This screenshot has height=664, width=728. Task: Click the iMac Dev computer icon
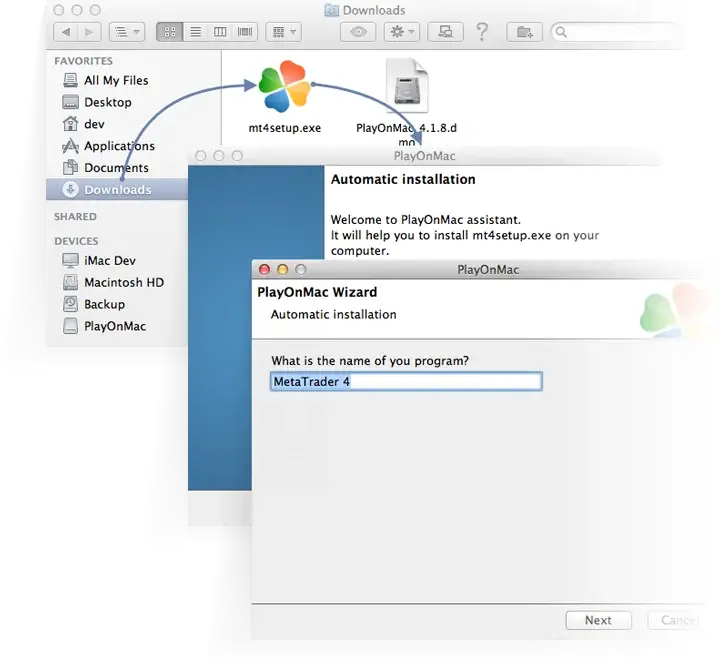[70, 260]
